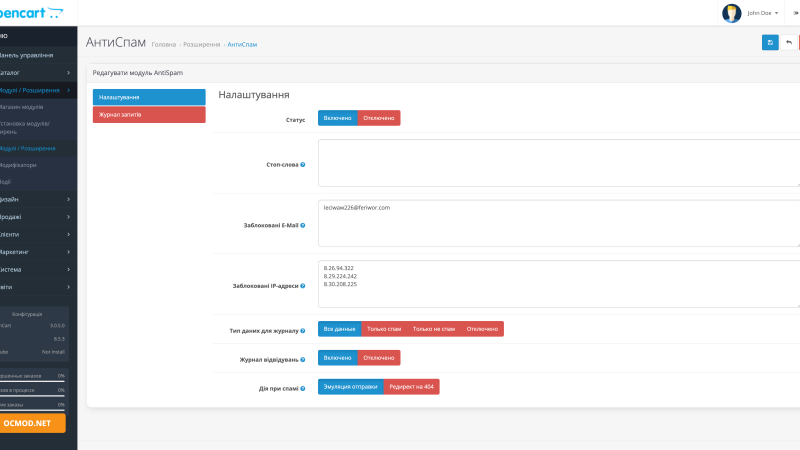This screenshot has width=800, height=450.
Task: Click the Конфігурація panel heading
Action: coord(27,314)
